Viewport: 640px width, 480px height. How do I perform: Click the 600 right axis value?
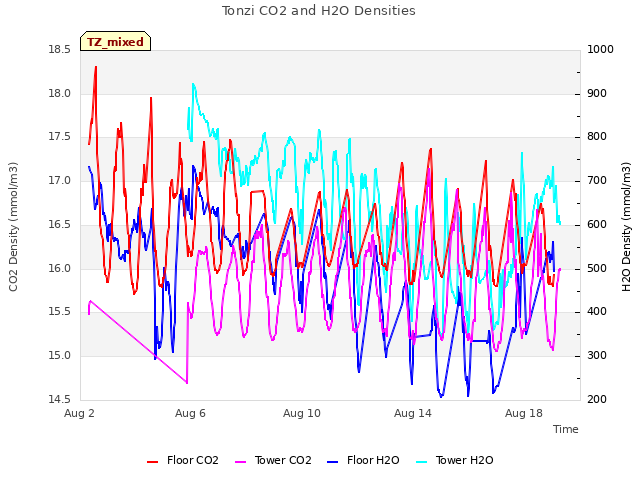pyautogui.click(x=597, y=224)
